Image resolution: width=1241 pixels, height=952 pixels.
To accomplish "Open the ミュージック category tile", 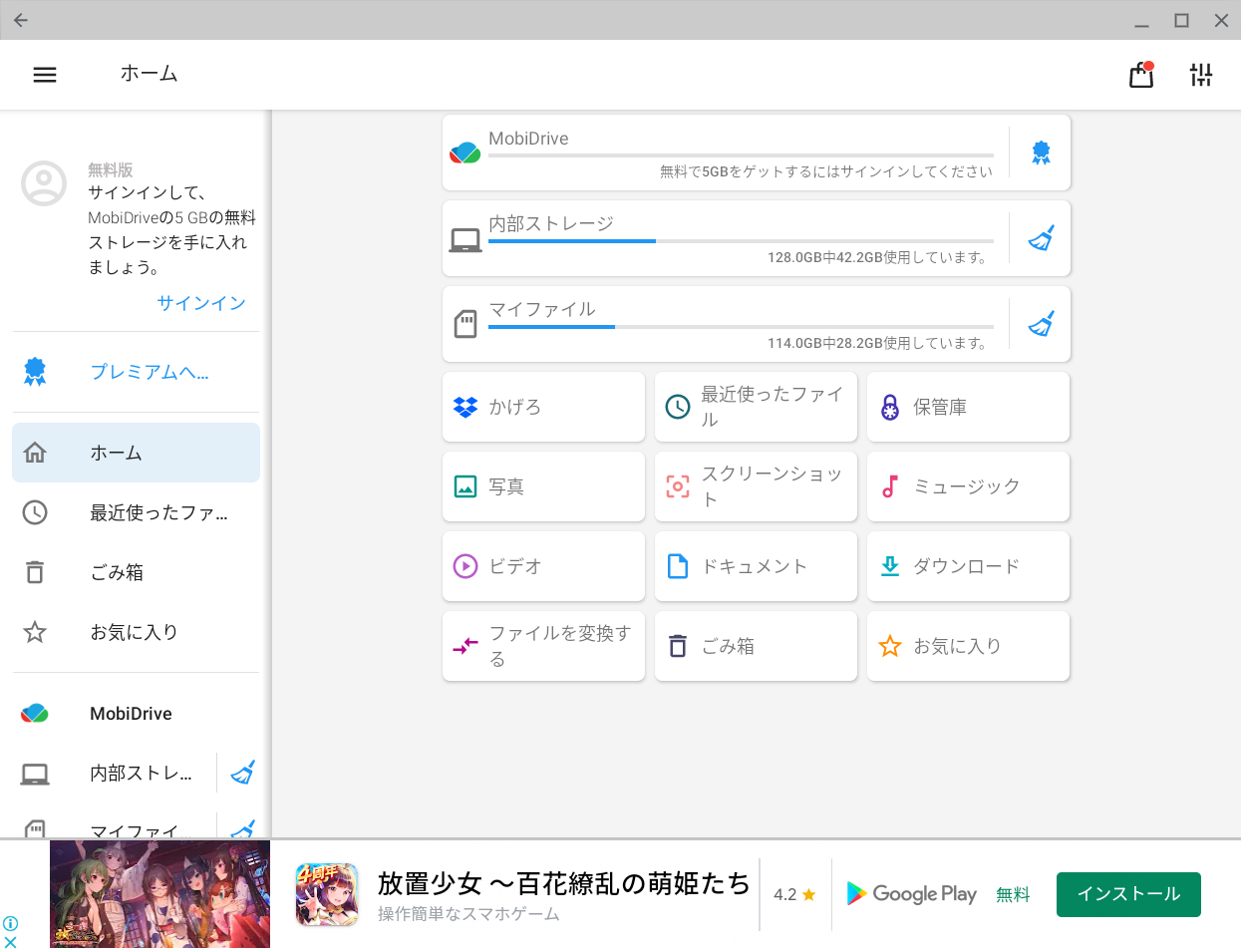I will [x=968, y=486].
